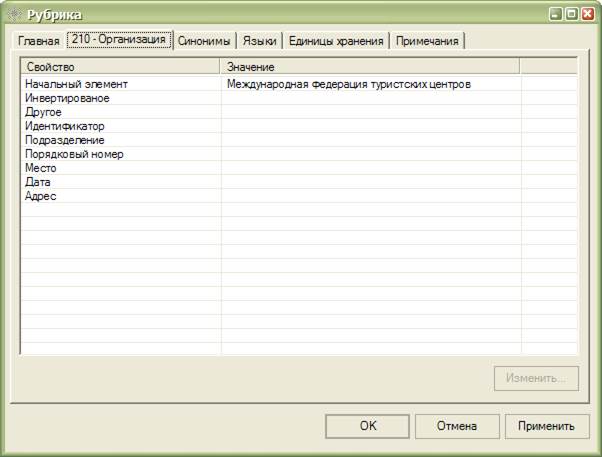Go to Единицы хранения tab

coord(336,41)
